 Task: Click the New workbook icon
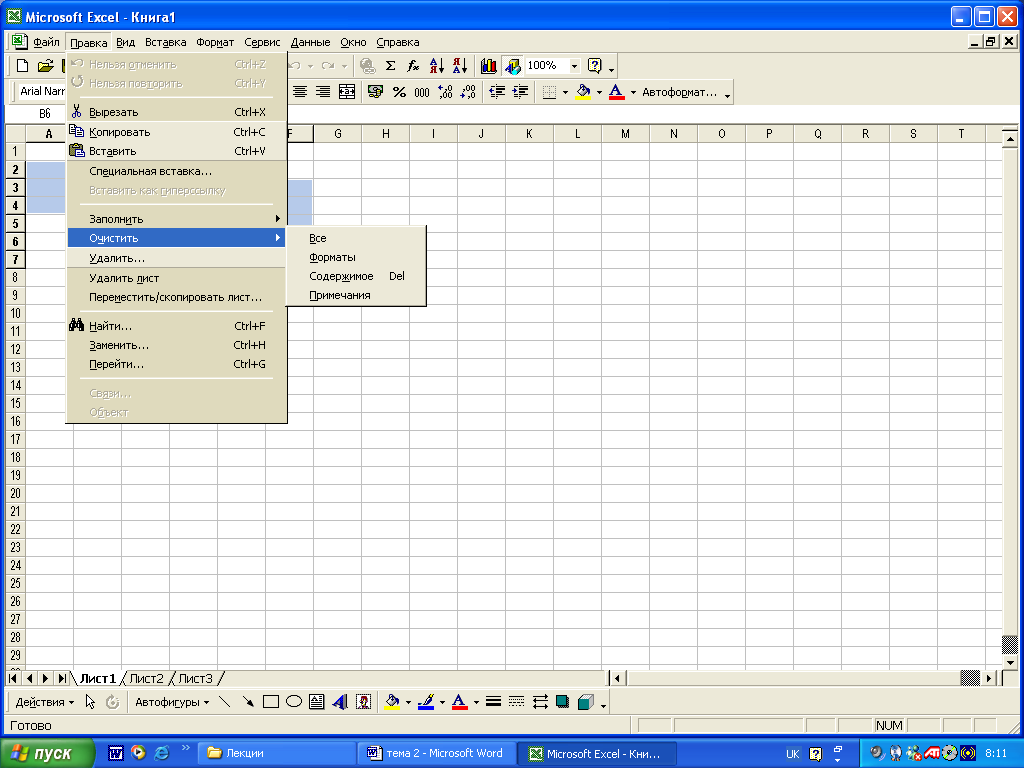click(x=22, y=65)
